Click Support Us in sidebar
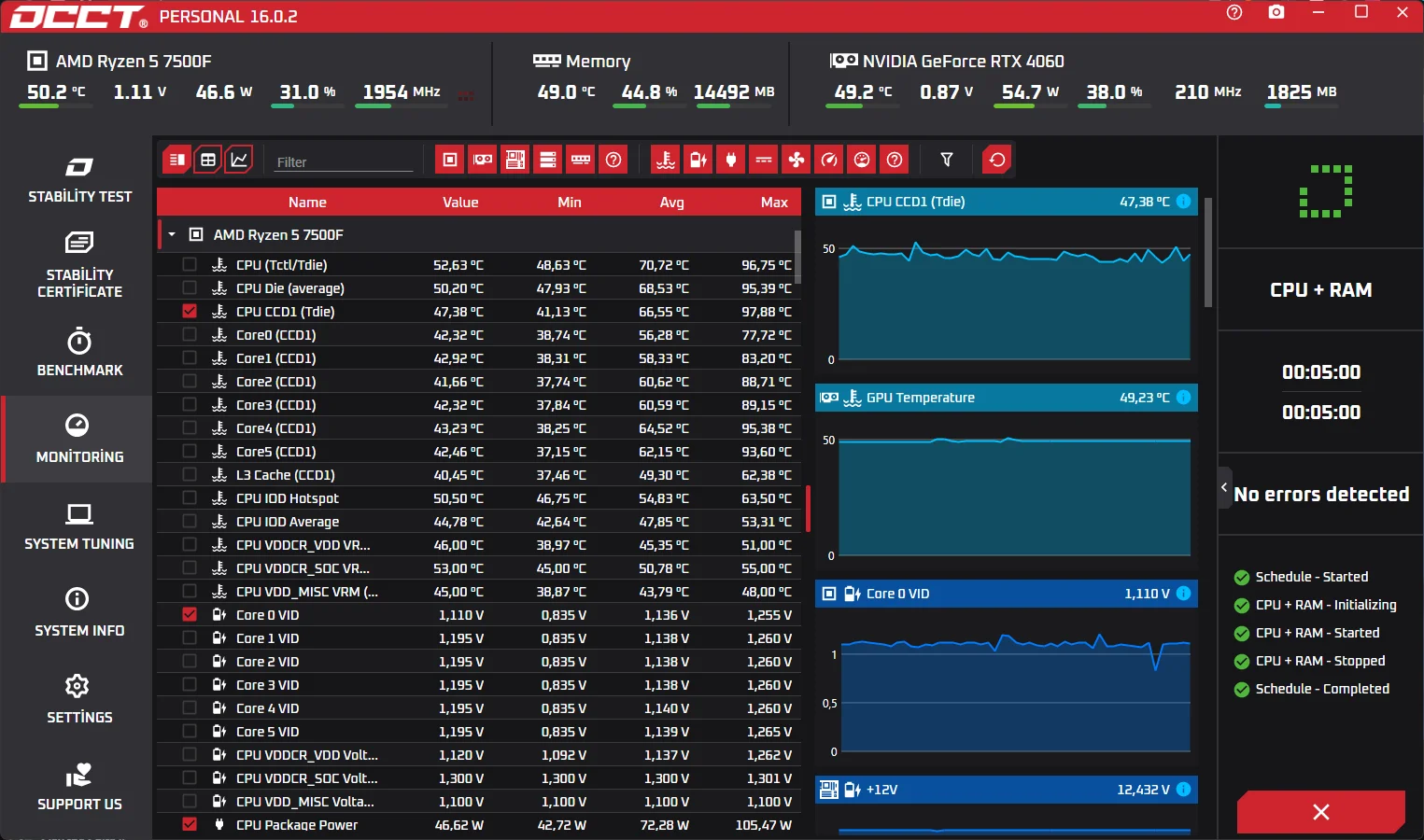Screen dimensions: 1424x840 [79, 787]
